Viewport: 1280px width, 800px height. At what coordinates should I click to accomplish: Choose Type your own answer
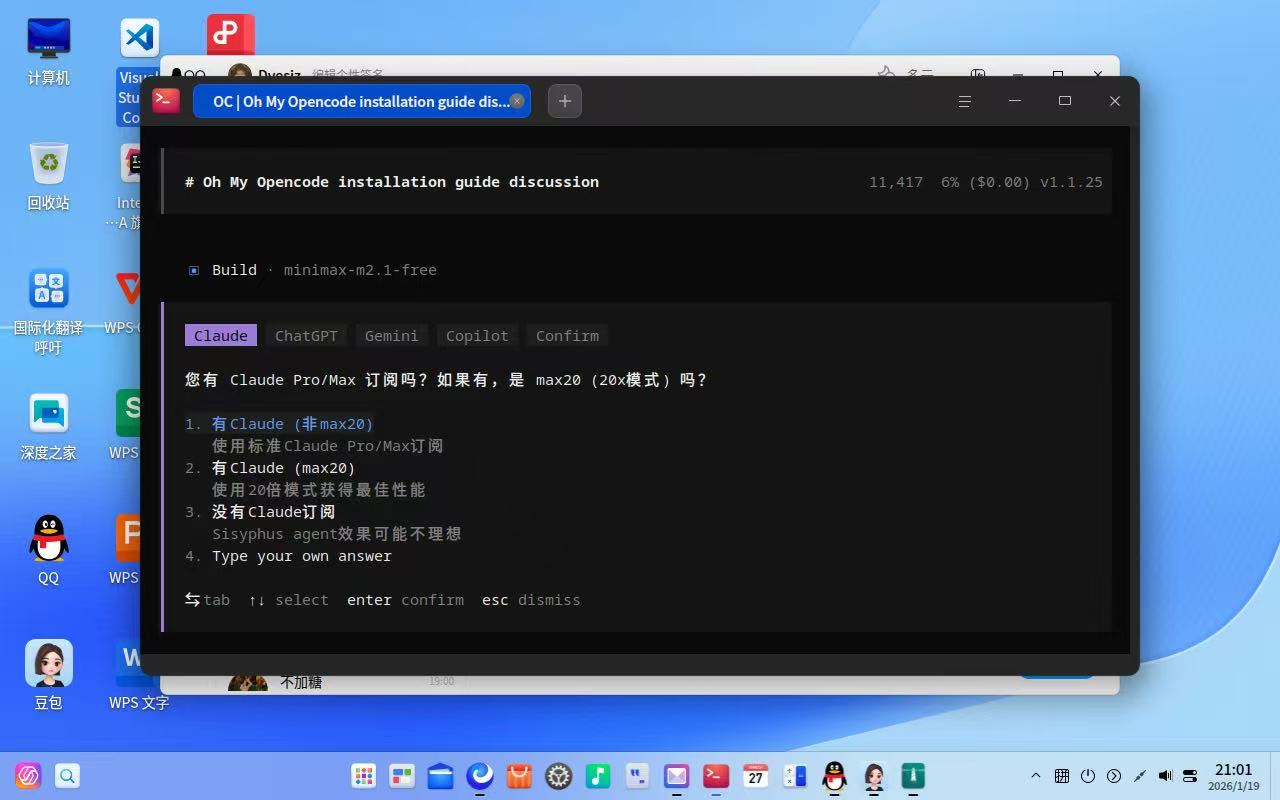(x=301, y=556)
